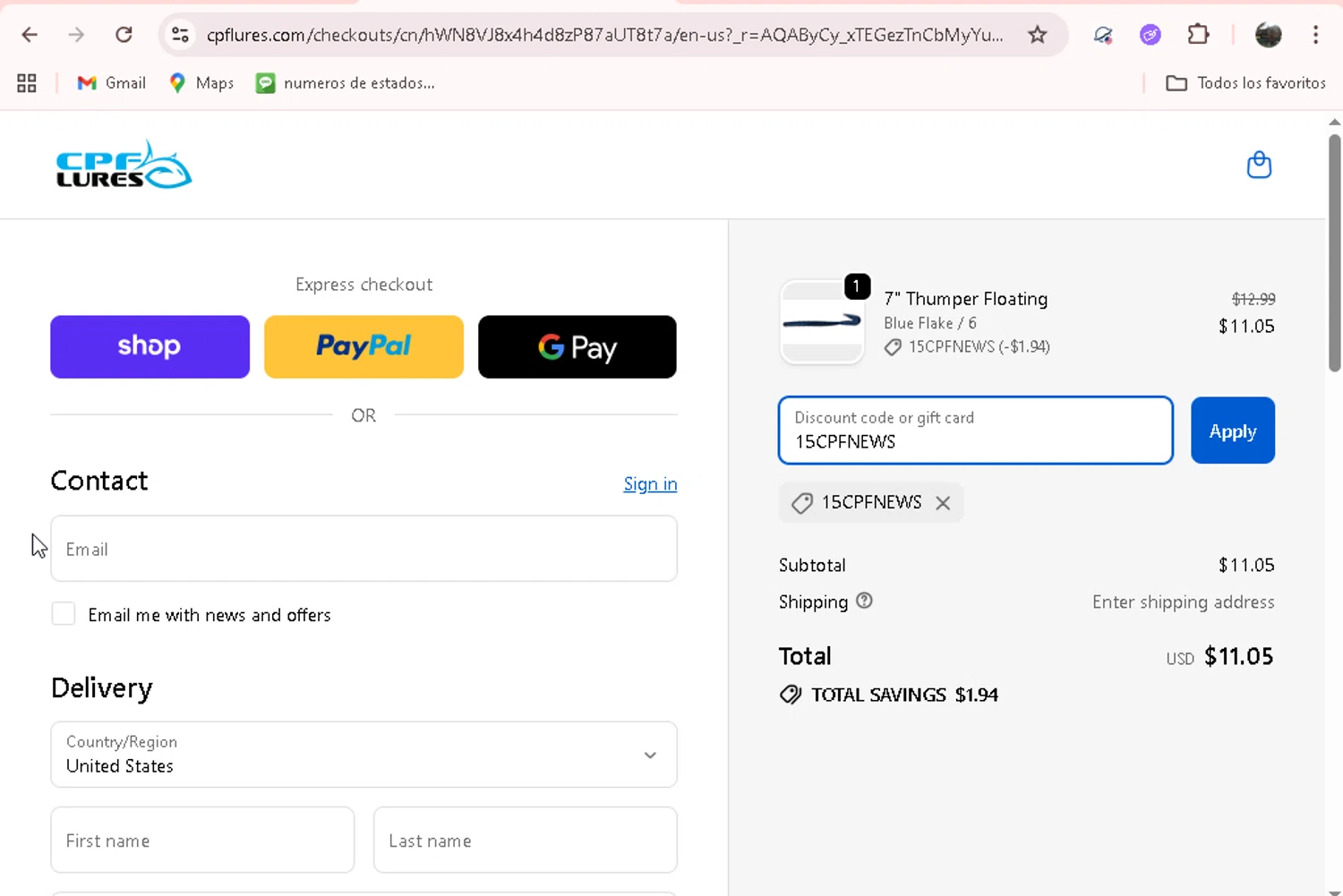Viewport: 1343px width, 896px height.
Task: Click the First name field
Action: click(202, 840)
